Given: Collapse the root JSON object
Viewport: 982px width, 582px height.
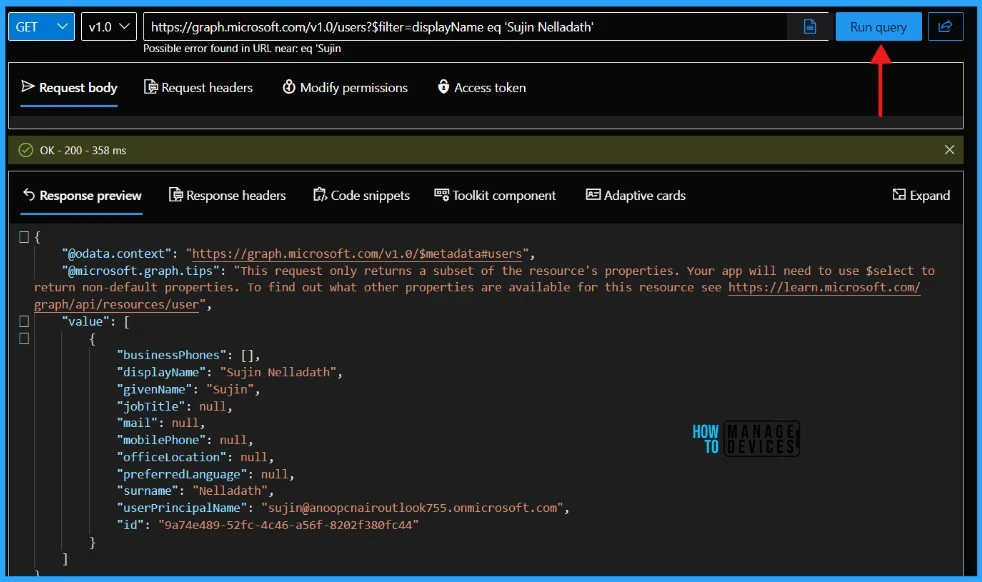Looking at the screenshot, I should point(24,237).
